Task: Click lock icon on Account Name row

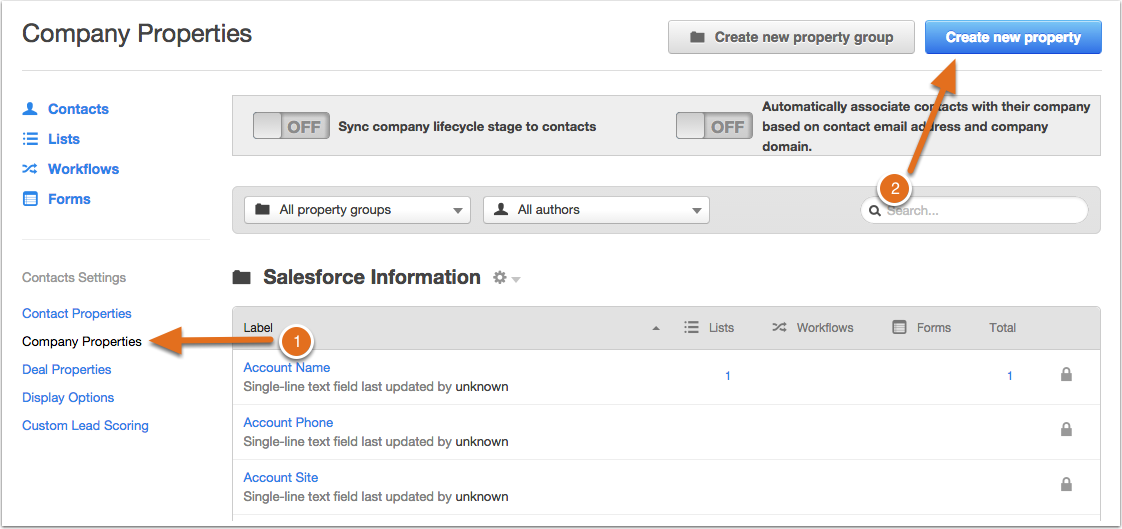Action: (1066, 374)
